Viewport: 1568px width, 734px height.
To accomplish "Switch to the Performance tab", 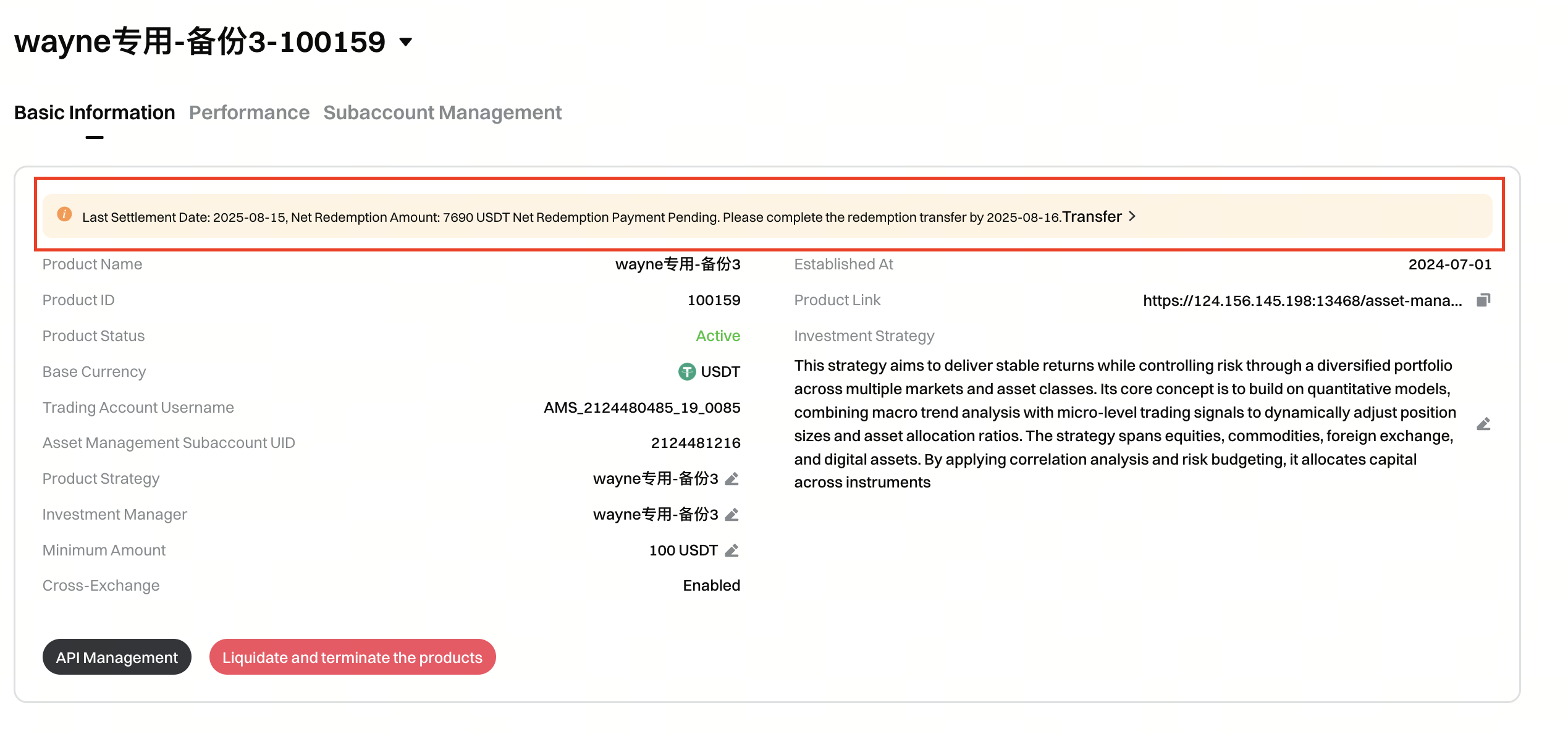I will (250, 112).
